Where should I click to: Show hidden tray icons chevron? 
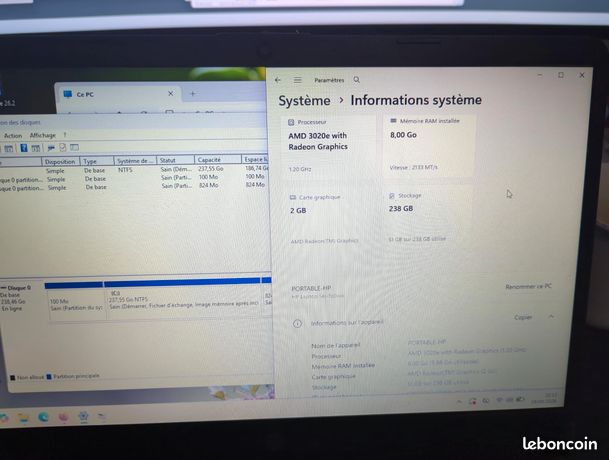pyautogui.click(x=459, y=402)
